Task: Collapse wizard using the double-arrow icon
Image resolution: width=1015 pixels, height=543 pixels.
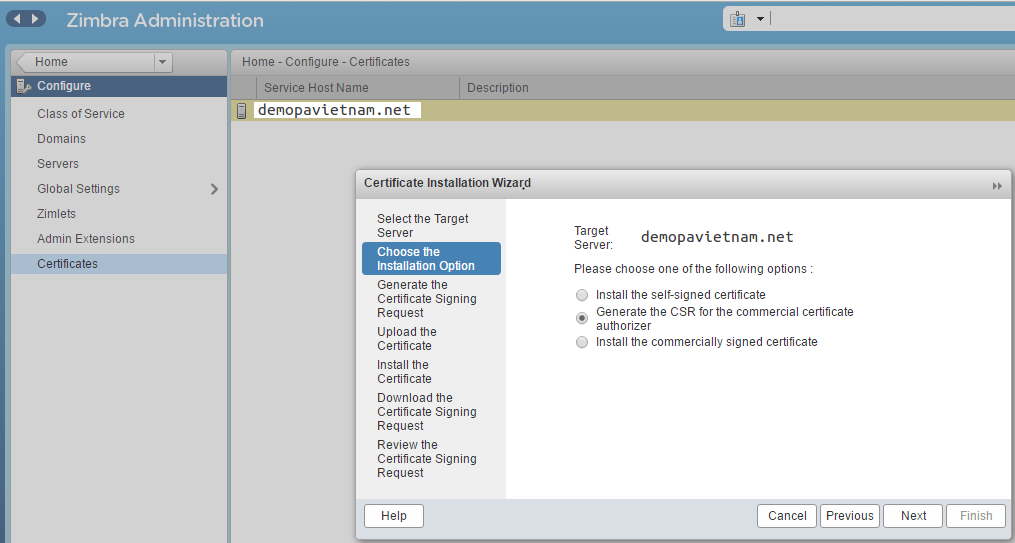Action: pos(997,186)
